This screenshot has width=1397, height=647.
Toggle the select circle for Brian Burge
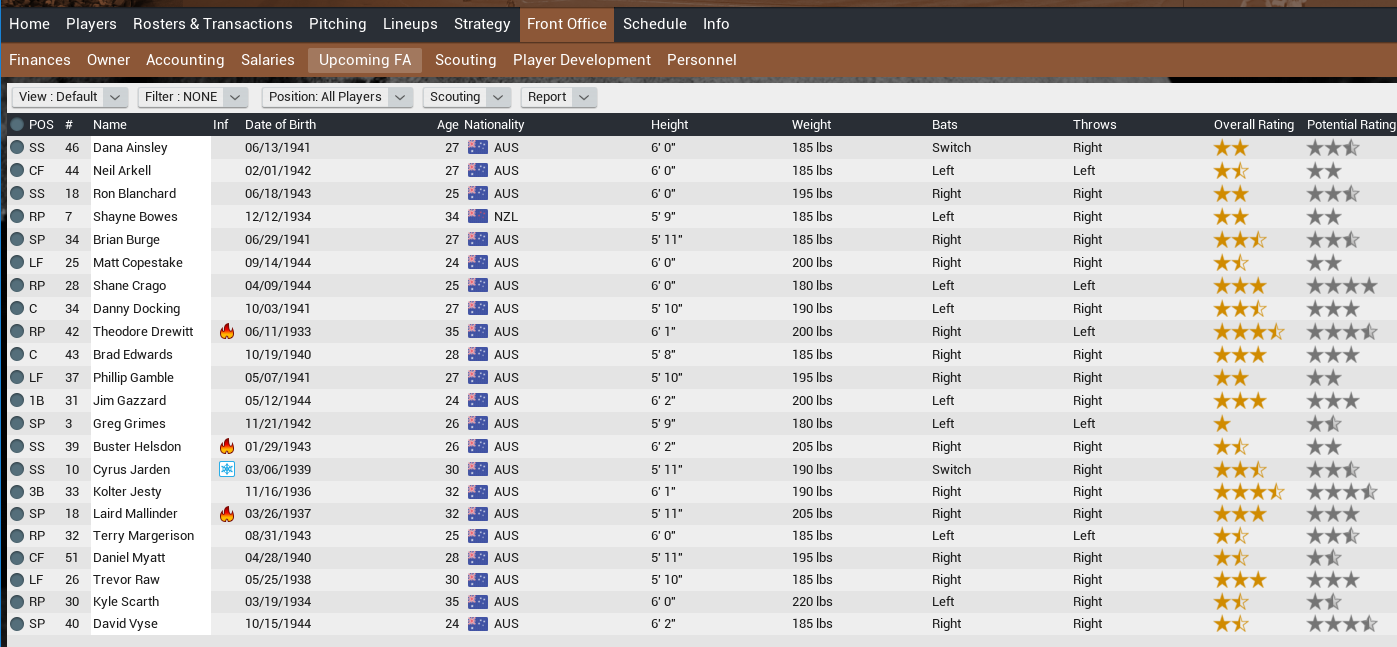17,240
